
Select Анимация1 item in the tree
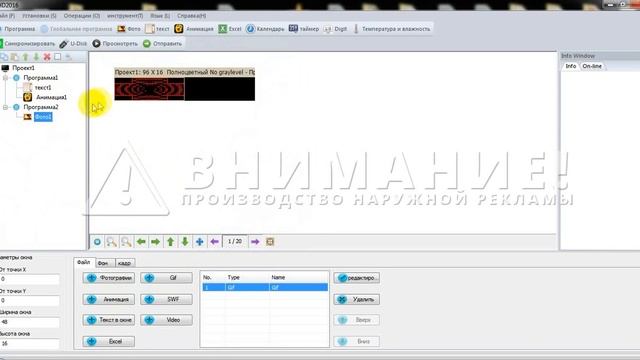51,97
